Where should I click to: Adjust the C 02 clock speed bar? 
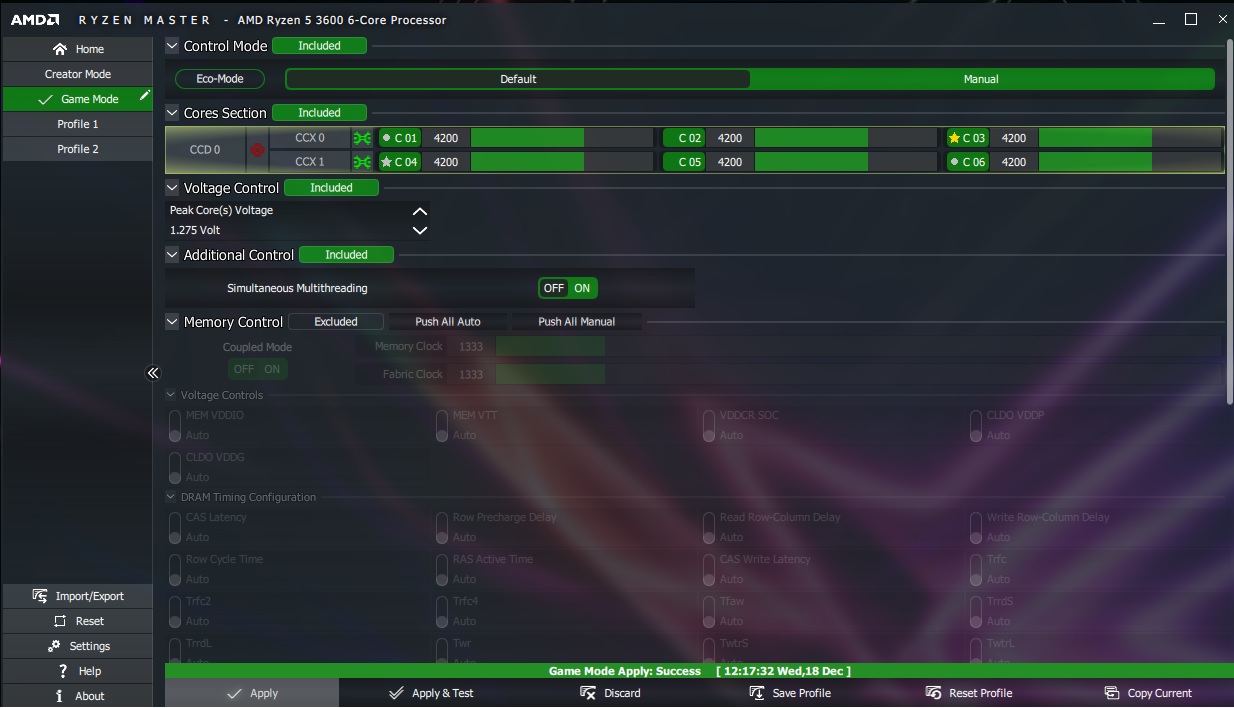848,138
